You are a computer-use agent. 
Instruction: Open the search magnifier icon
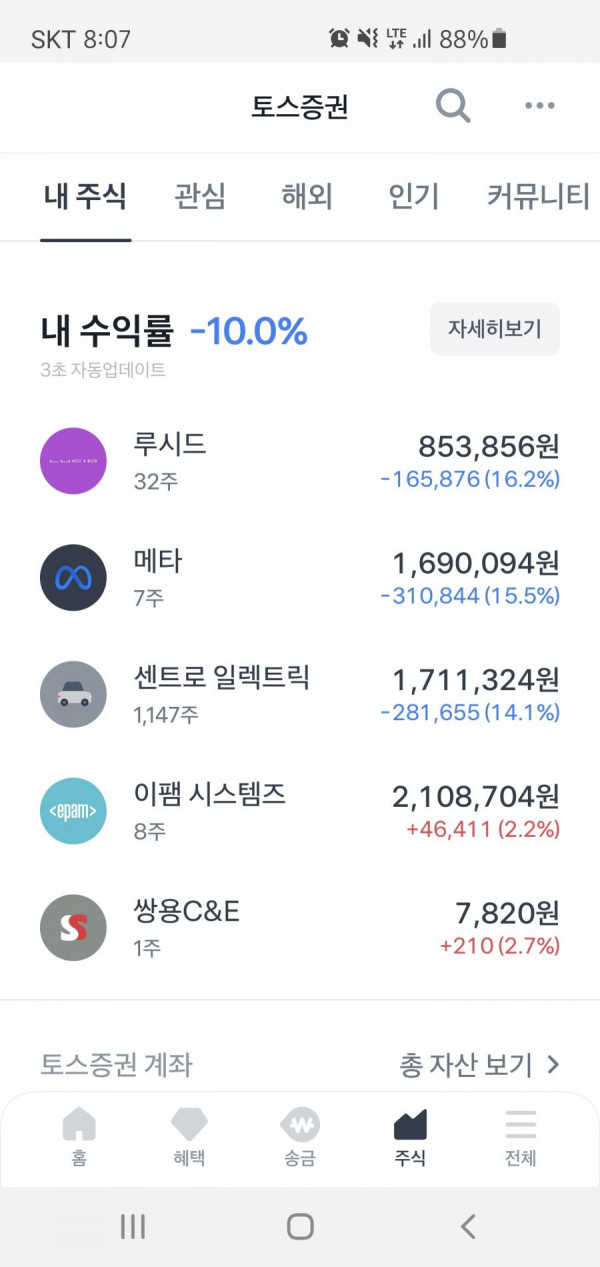tap(453, 105)
